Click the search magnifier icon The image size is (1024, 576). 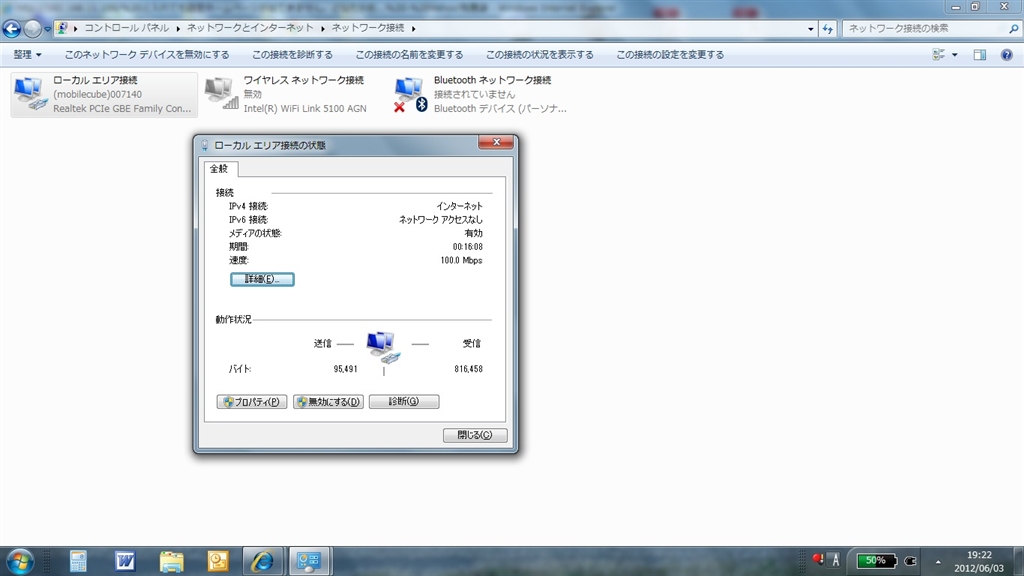point(1014,29)
